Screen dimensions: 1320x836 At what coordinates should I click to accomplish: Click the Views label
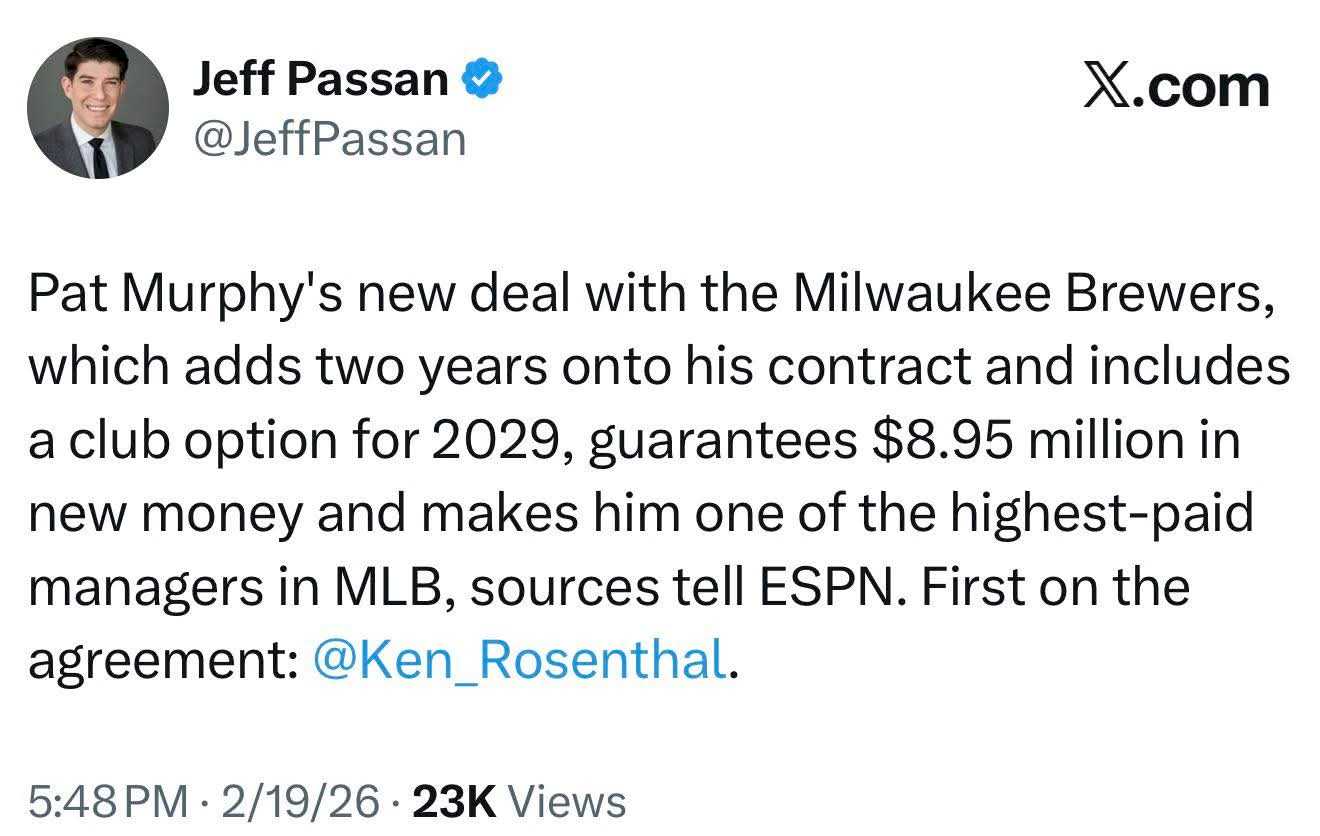point(568,802)
